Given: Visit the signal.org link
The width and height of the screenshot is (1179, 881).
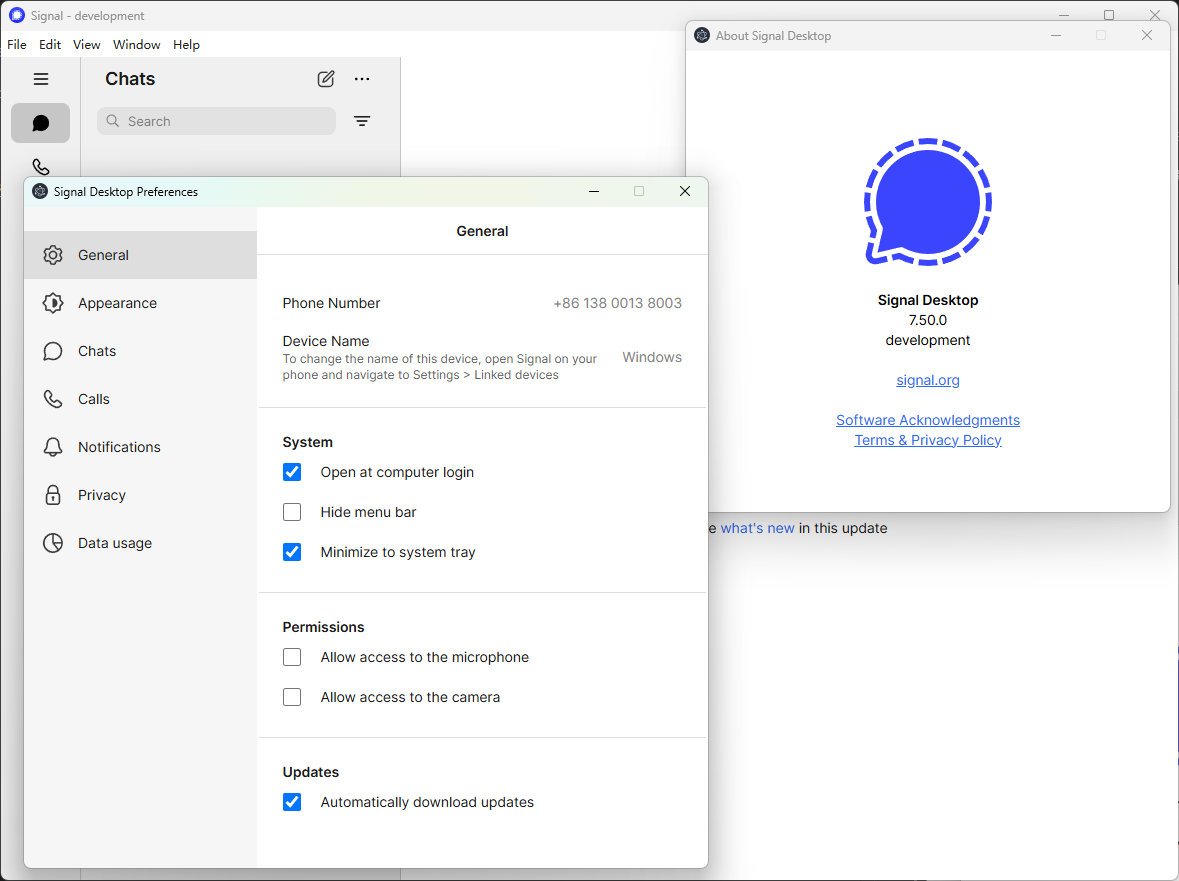Looking at the screenshot, I should [927, 380].
